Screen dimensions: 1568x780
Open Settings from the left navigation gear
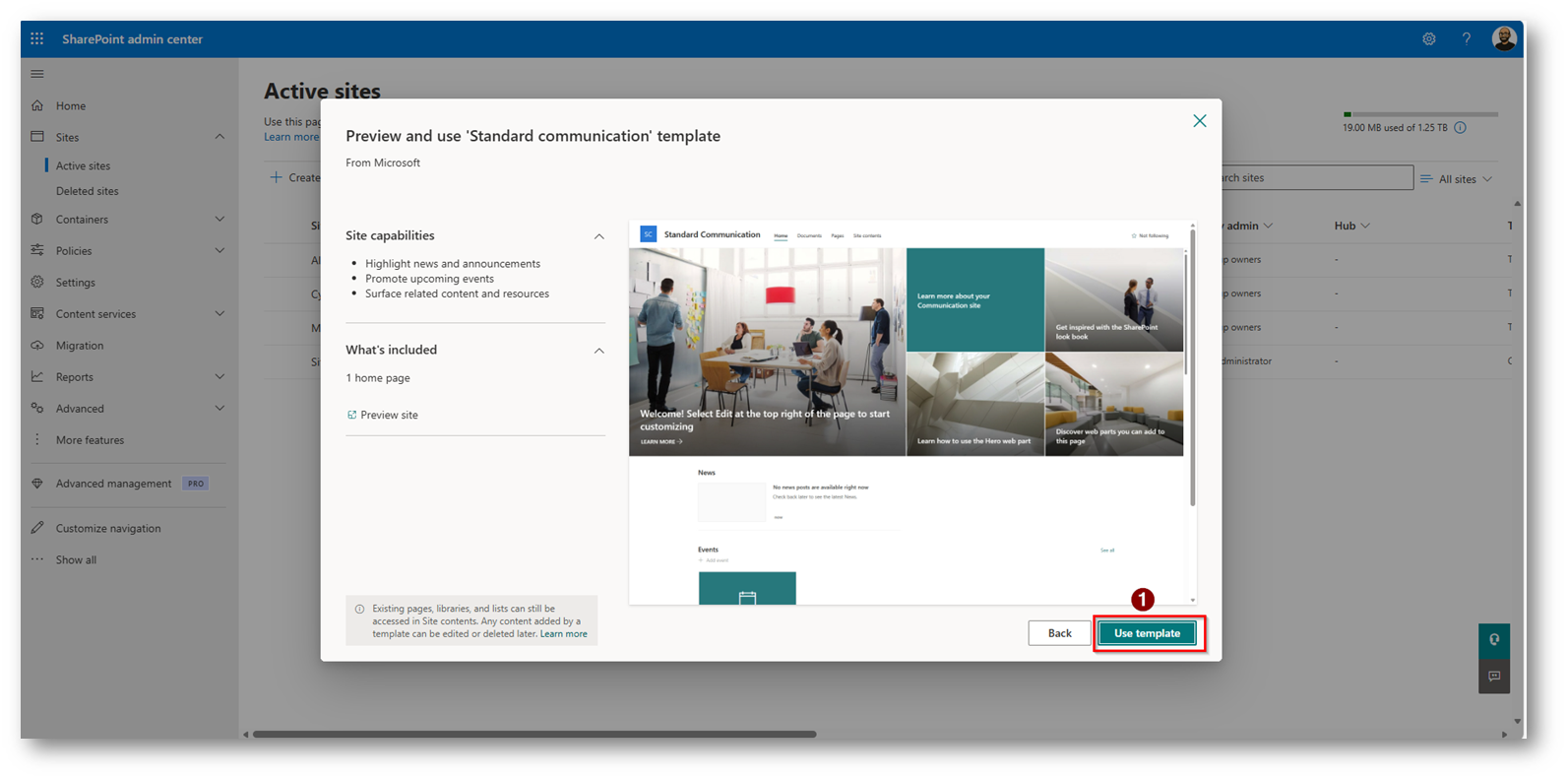pos(37,282)
